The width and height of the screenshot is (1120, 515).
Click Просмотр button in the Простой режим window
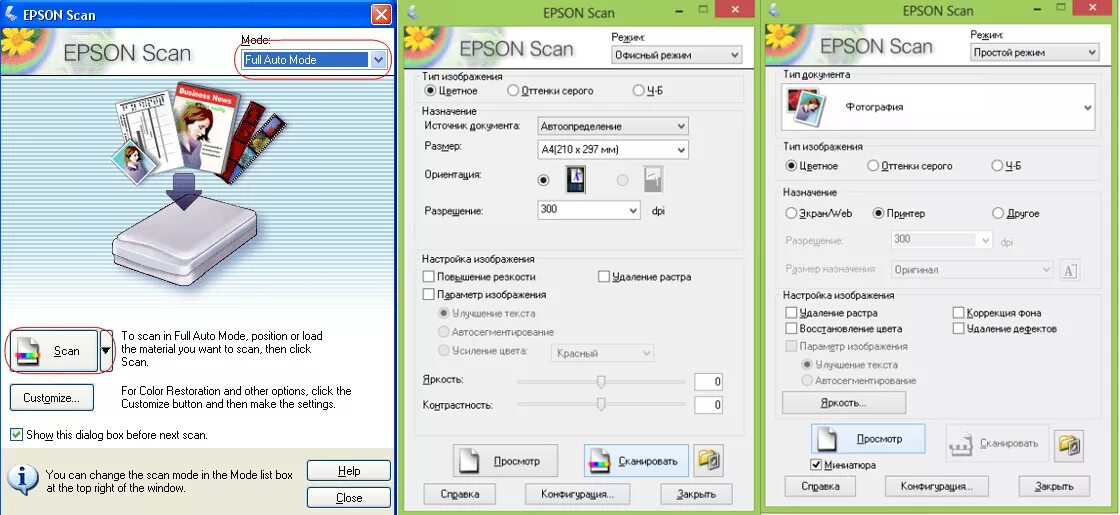[x=868, y=439]
